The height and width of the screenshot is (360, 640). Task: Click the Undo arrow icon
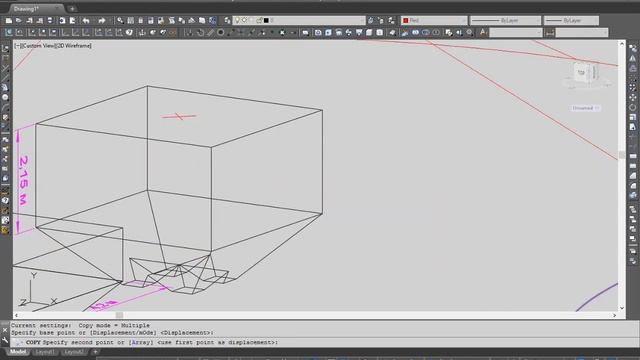point(86,20)
